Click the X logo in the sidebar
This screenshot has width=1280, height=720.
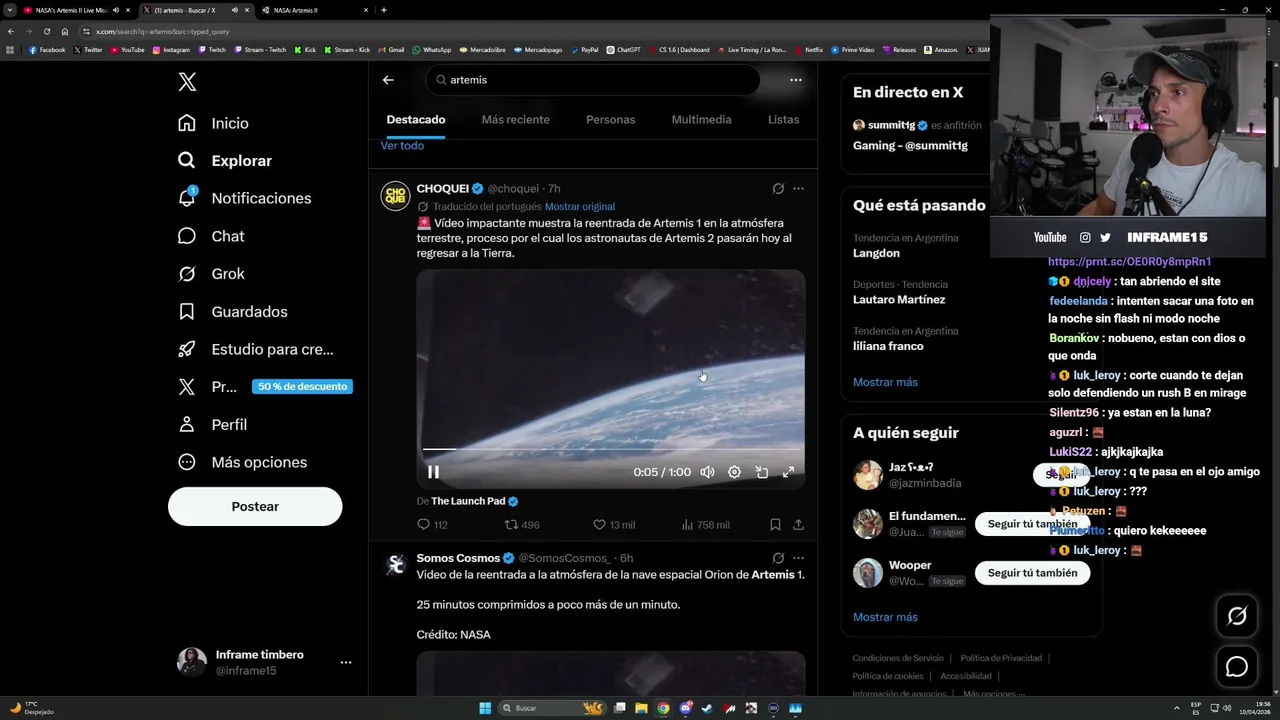[x=187, y=82]
